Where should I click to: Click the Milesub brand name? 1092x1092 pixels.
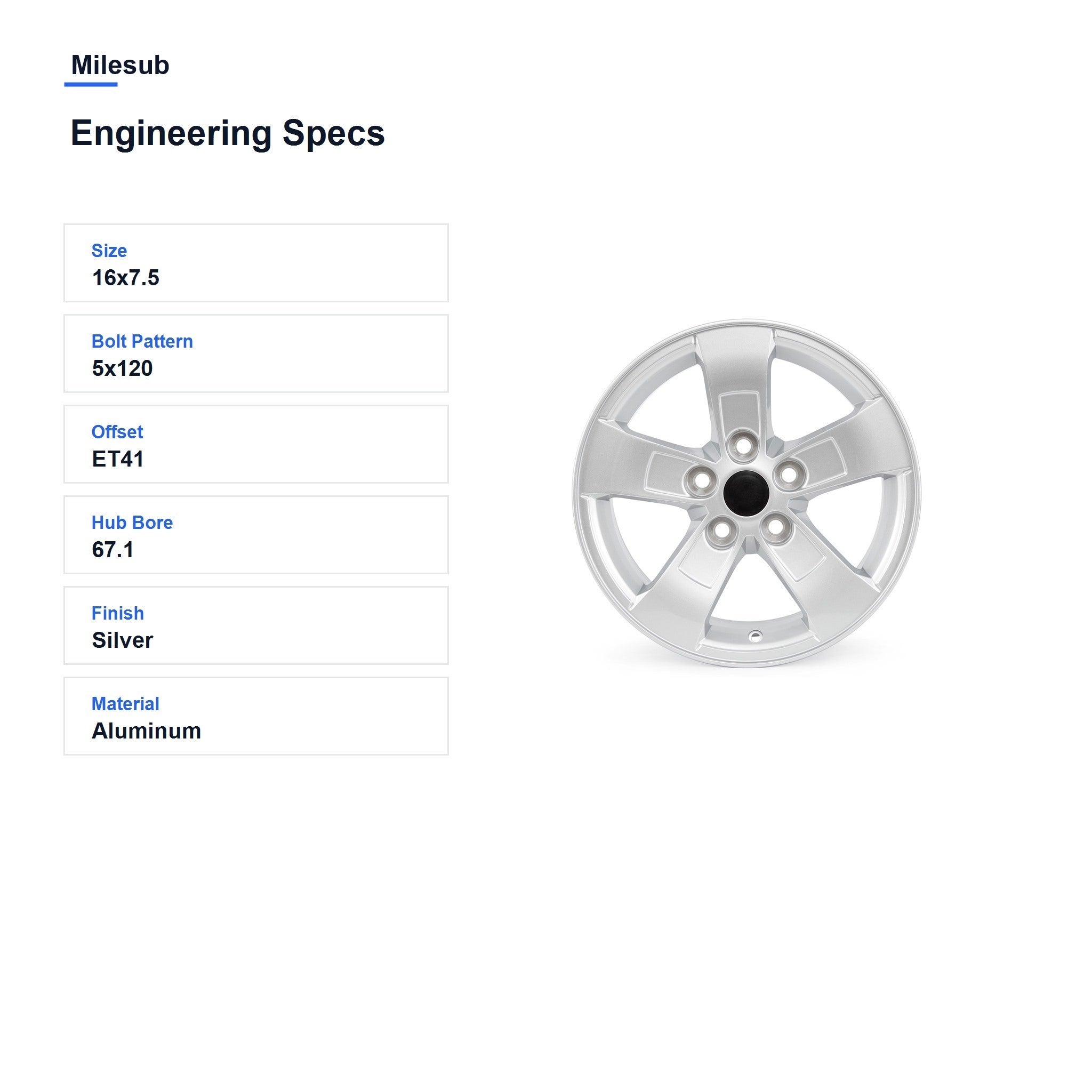(x=120, y=65)
